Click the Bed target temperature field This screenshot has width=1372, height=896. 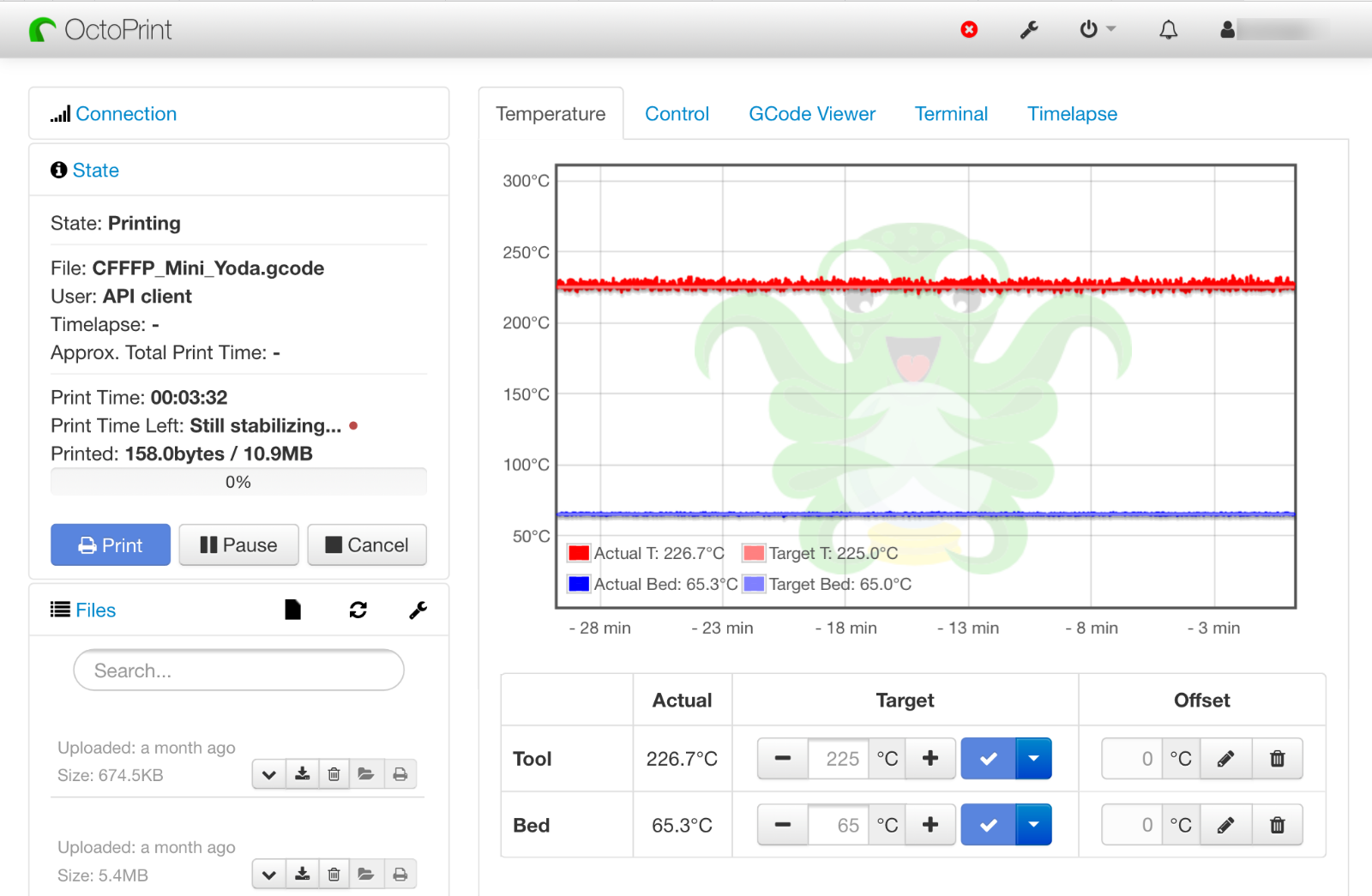pyautogui.click(x=838, y=825)
